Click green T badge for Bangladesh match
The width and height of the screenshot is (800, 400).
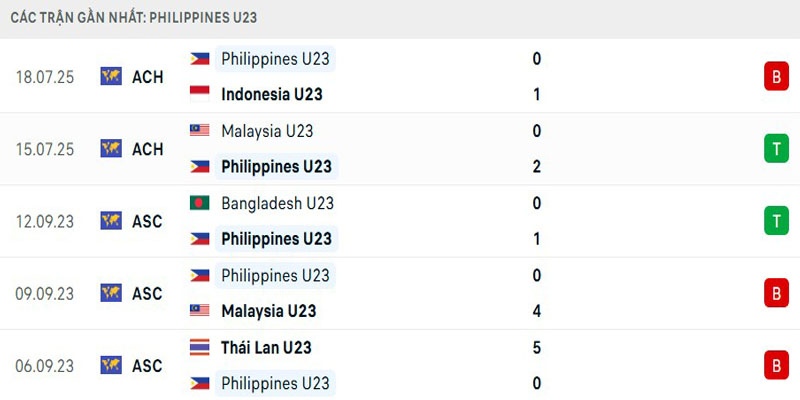pyautogui.click(x=776, y=221)
